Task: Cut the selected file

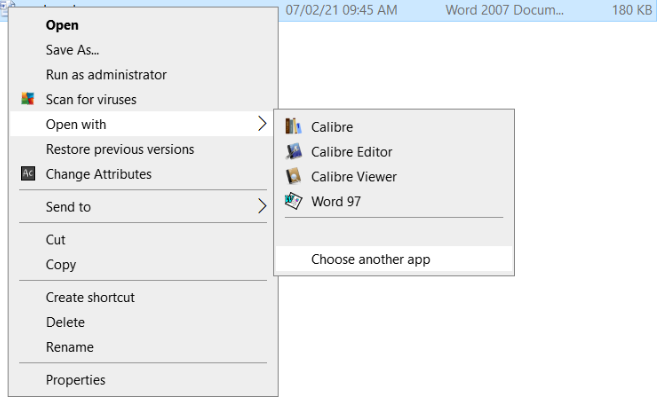Action: pos(56,240)
